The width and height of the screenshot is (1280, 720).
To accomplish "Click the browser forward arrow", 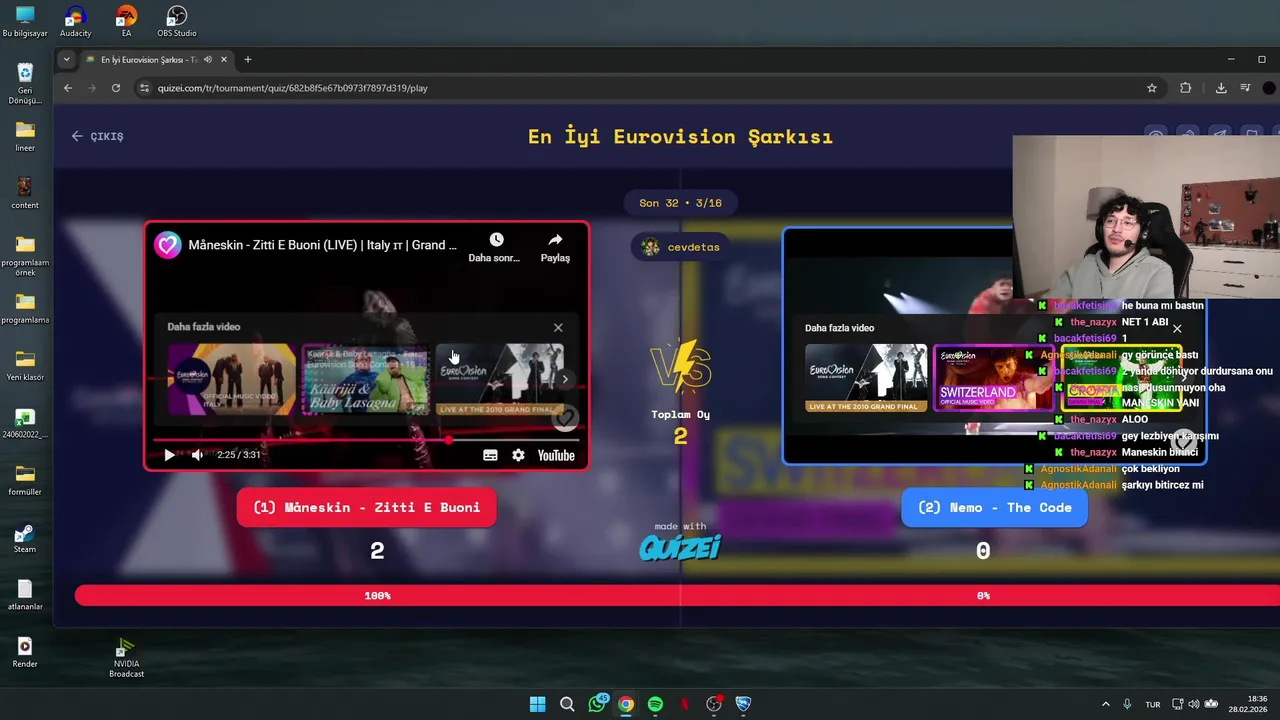I will [92, 88].
